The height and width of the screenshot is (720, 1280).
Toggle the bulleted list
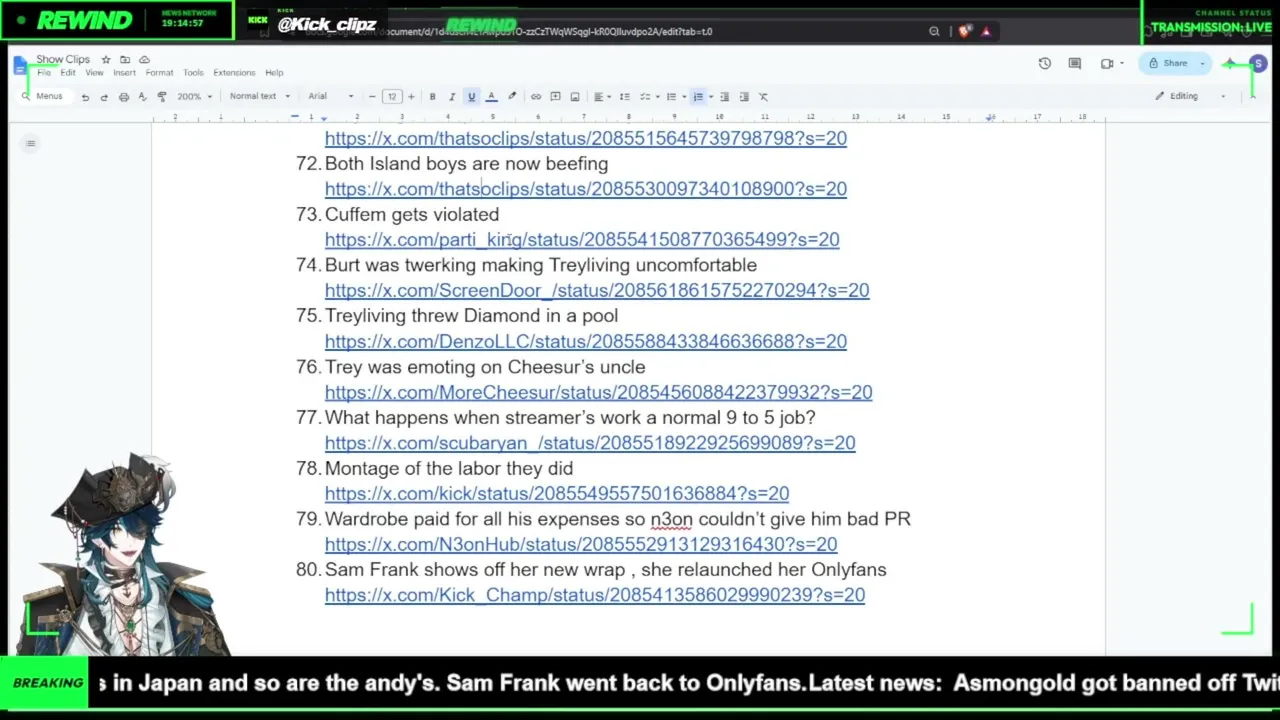pyautogui.click(x=671, y=97)
